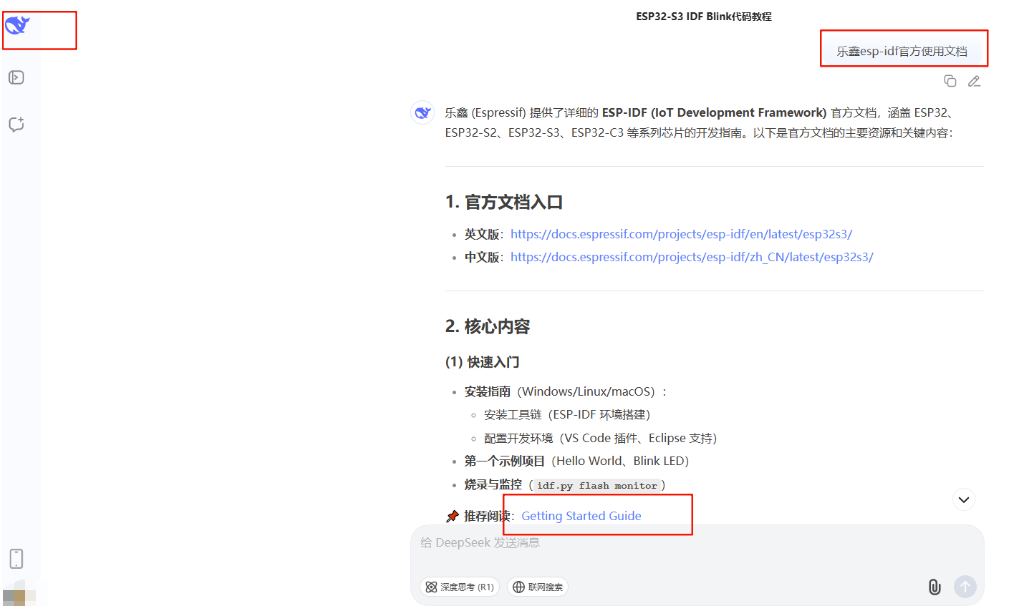The image size is (1036, 606).
Task: Click bullet 配置开发环境 (VS Code 插件)
Action: 600,438
